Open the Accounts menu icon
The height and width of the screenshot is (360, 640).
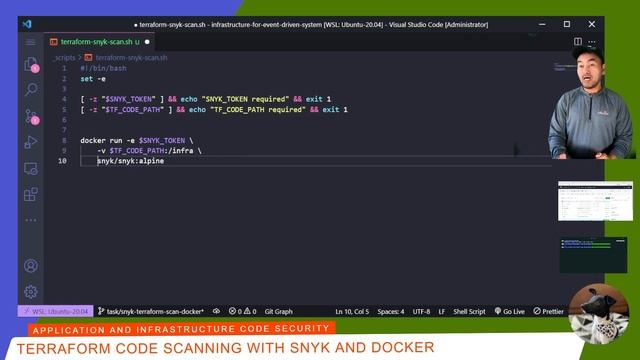[x=31, y=266]
